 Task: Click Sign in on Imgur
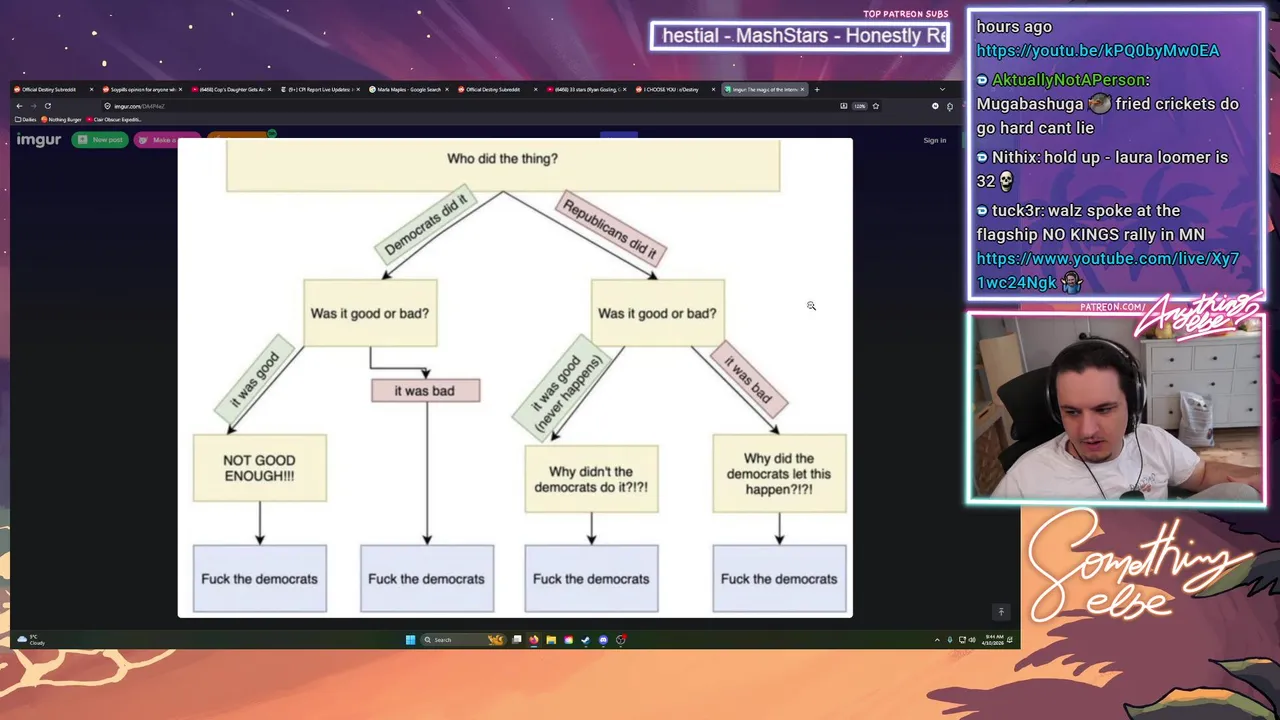[x=934, y=140]
